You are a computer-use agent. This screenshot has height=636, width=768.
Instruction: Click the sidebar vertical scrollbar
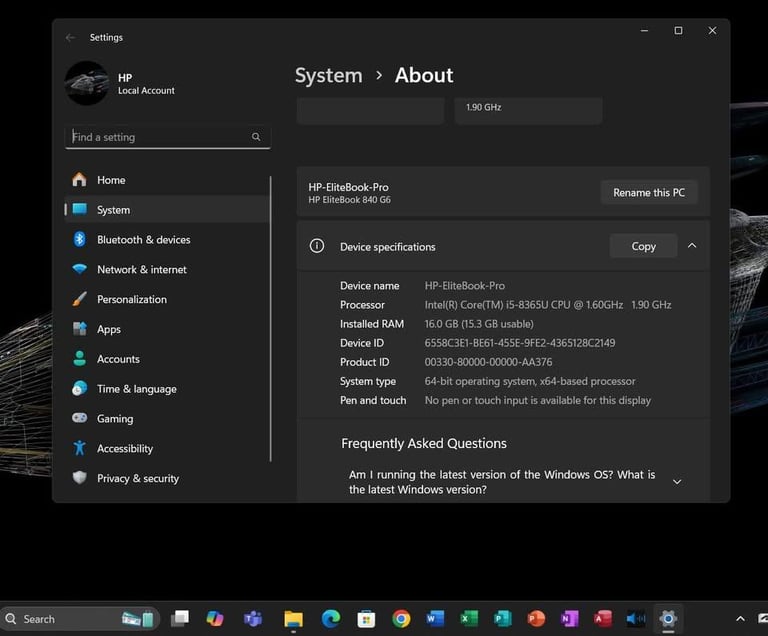click(270, 318)
